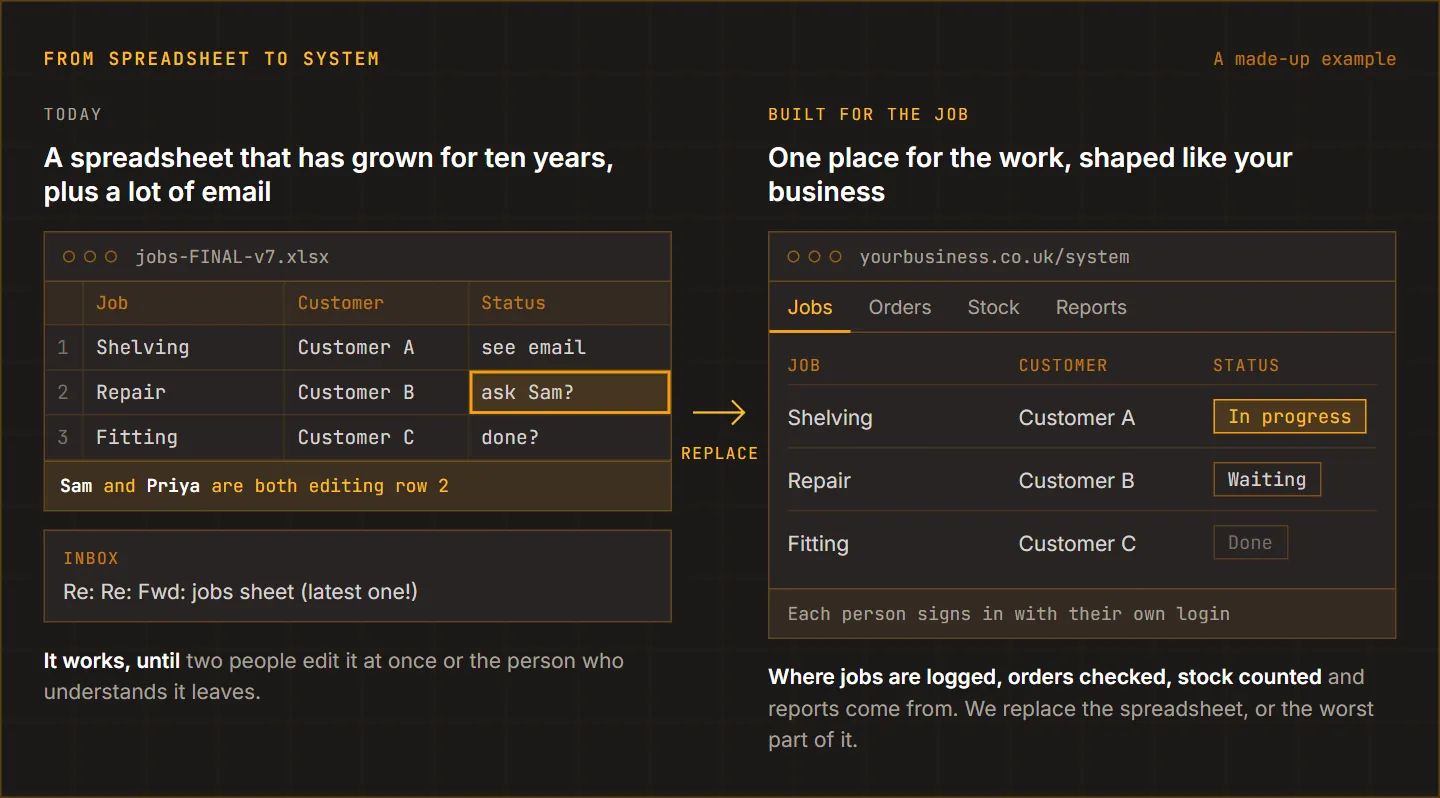
Task: Select spreadsheet row number 1
Action: tap(64, 347)
